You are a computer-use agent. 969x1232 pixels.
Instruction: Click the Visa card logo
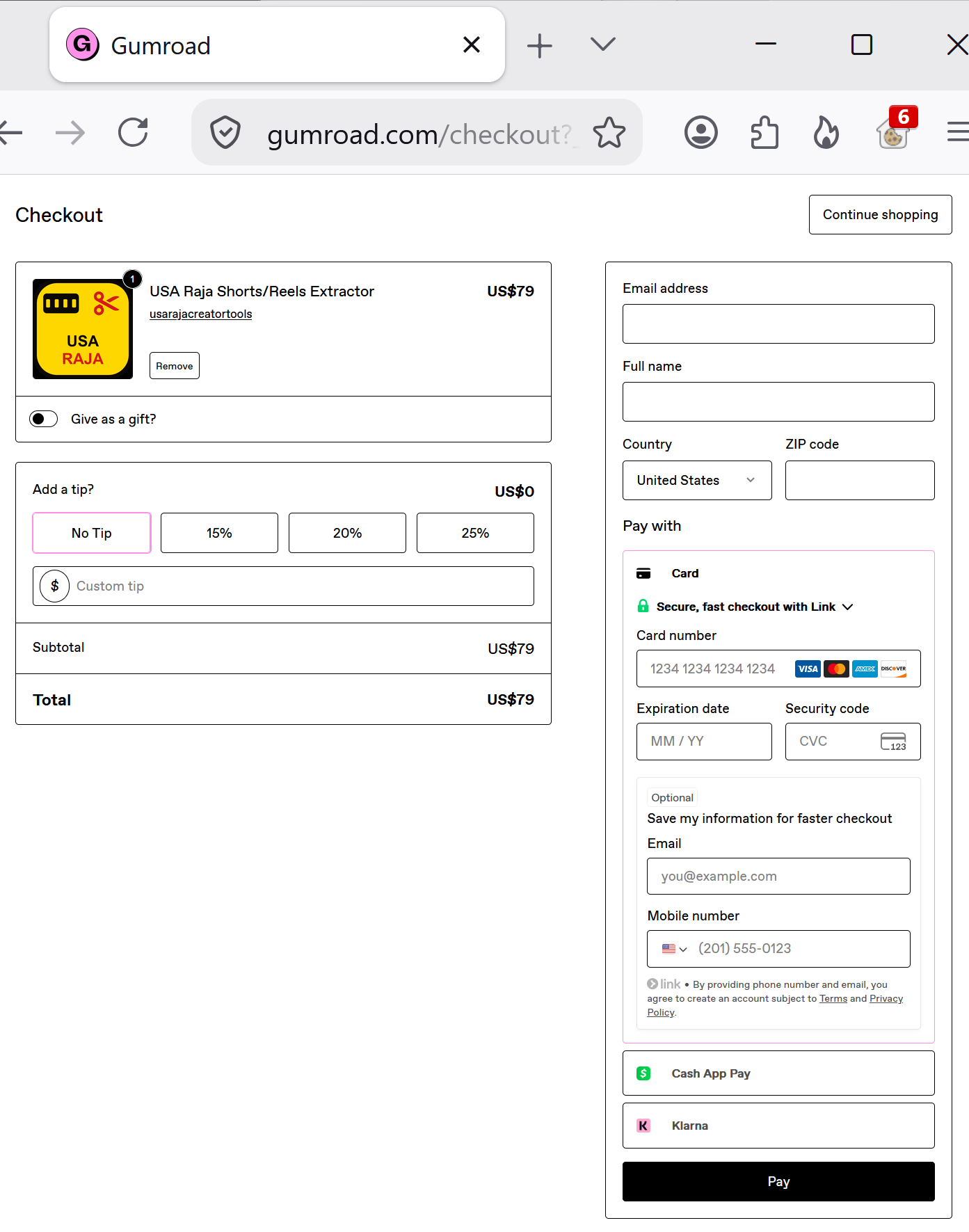pyautogui.click(x=808, y=669)
